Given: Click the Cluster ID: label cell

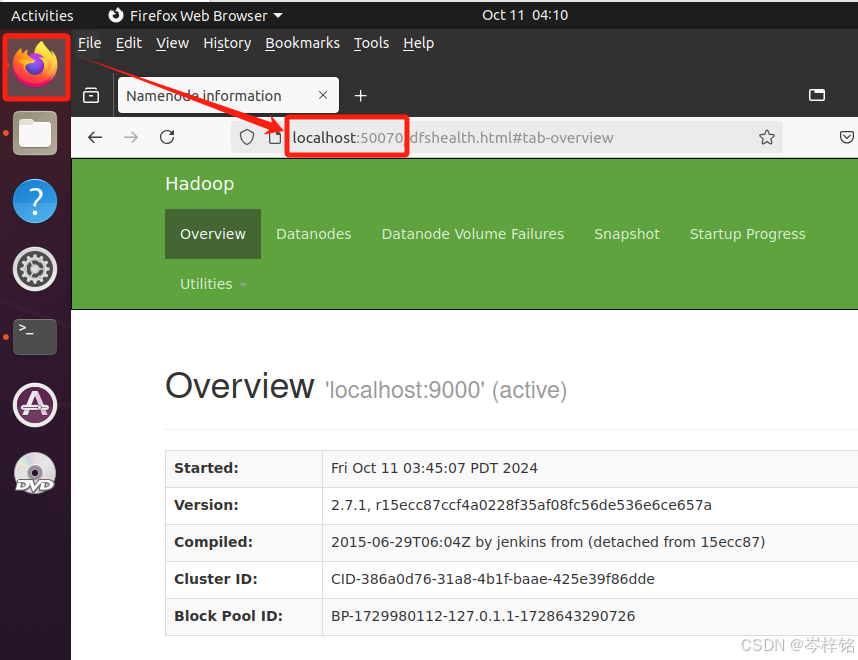Looking at the screenshot, I should pos(244,580).
